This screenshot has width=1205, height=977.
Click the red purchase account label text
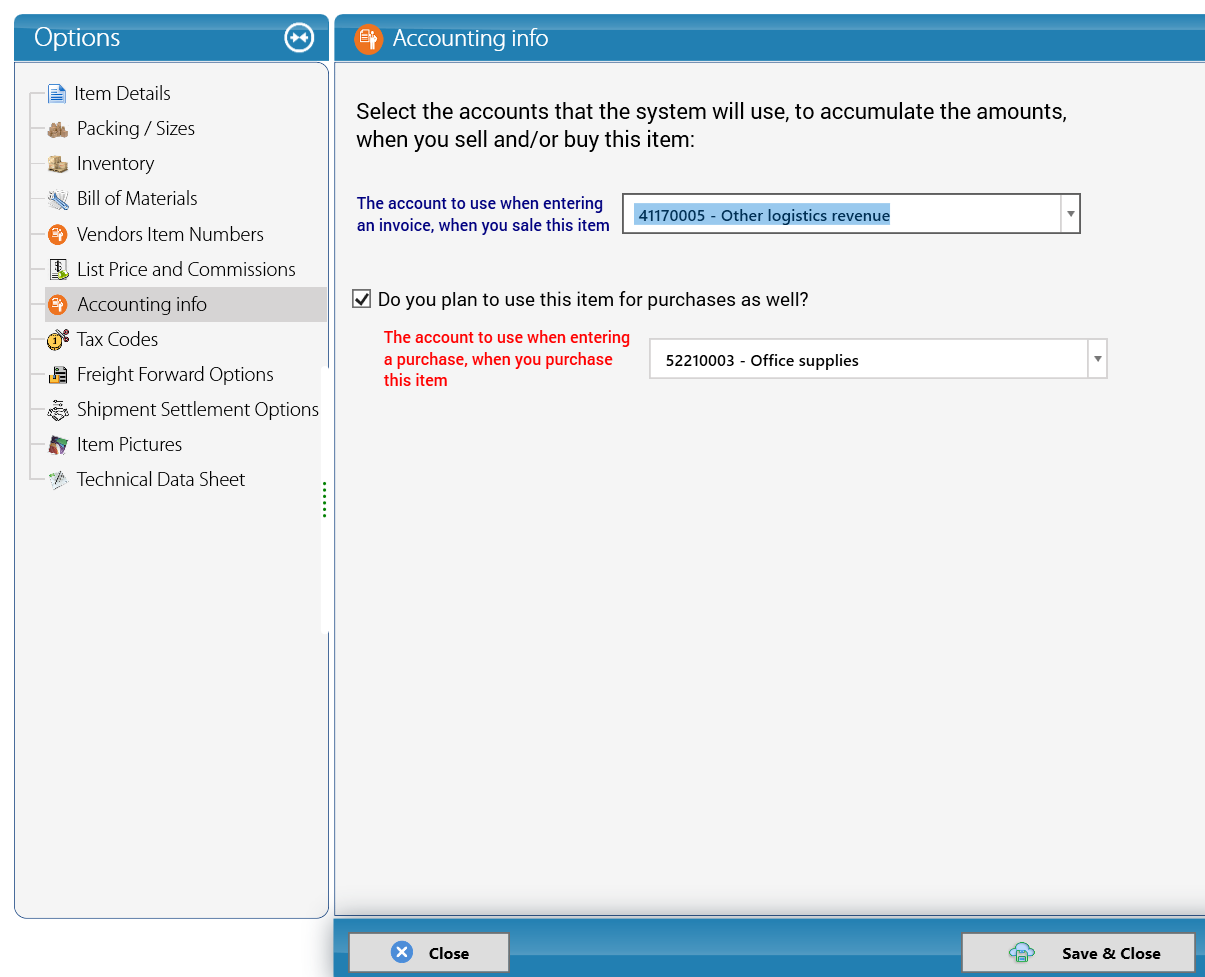507,359
